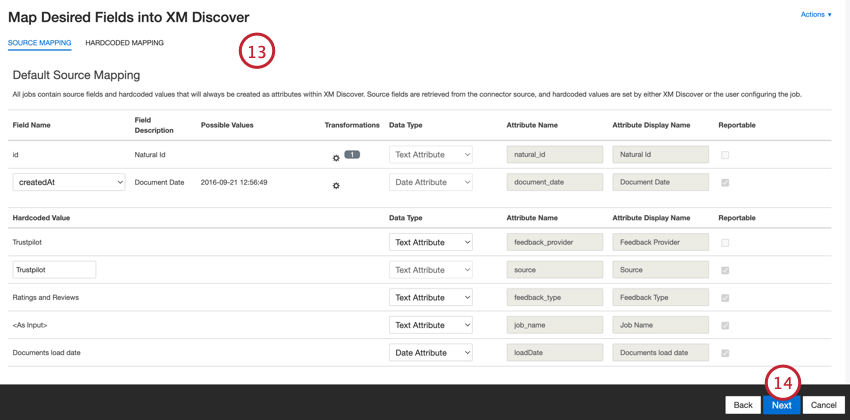Image resolution: width=850 pixels, height=420 pixels.
Task: Toggle Reportable checkbox for Job Name
Action: [725, 325]
